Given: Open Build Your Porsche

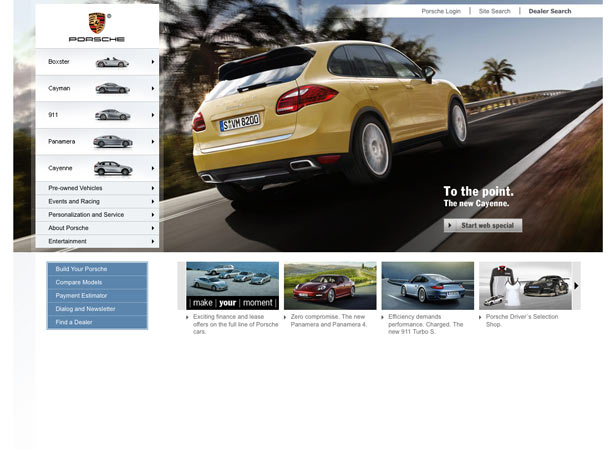Looking at the screenshot, I should pos(97,269).
